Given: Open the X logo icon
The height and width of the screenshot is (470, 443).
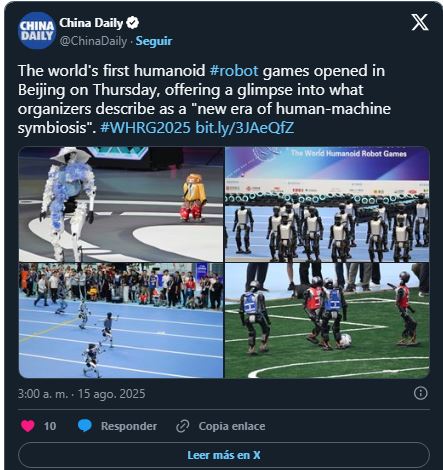Looking at the screenshot, I should tap(419, 22).
